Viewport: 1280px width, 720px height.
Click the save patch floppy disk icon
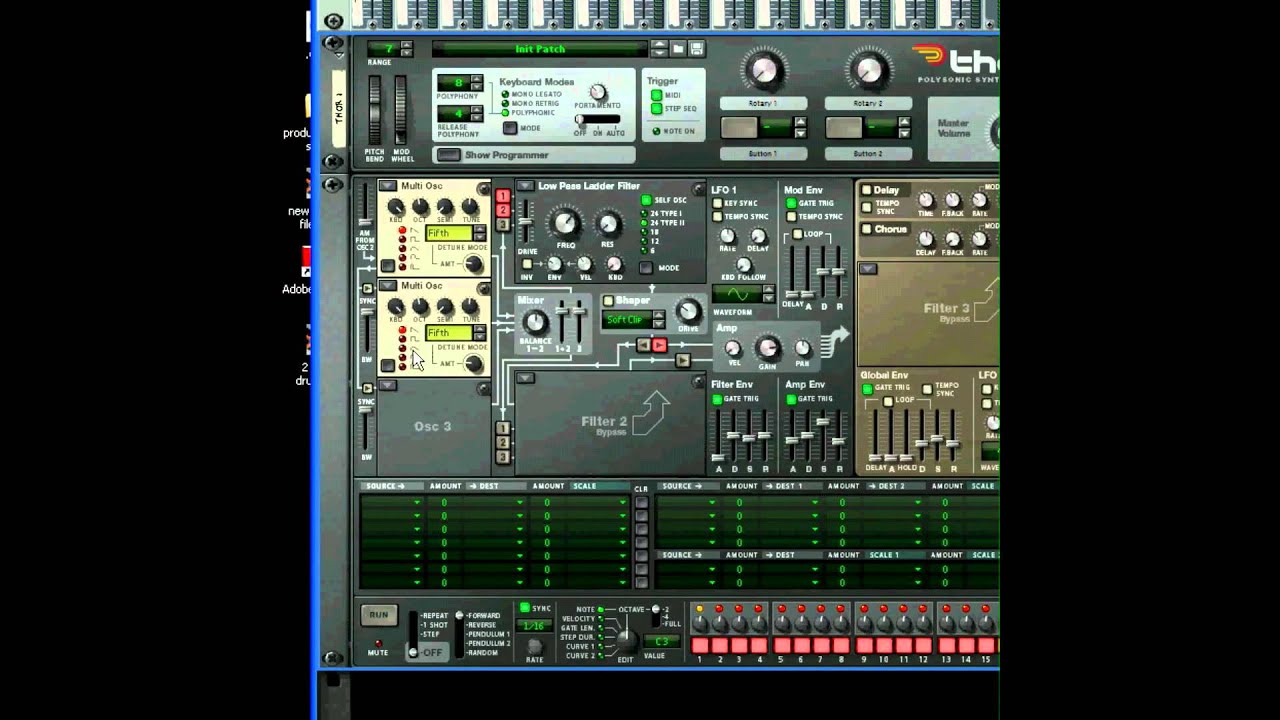(x=696, y=48)
